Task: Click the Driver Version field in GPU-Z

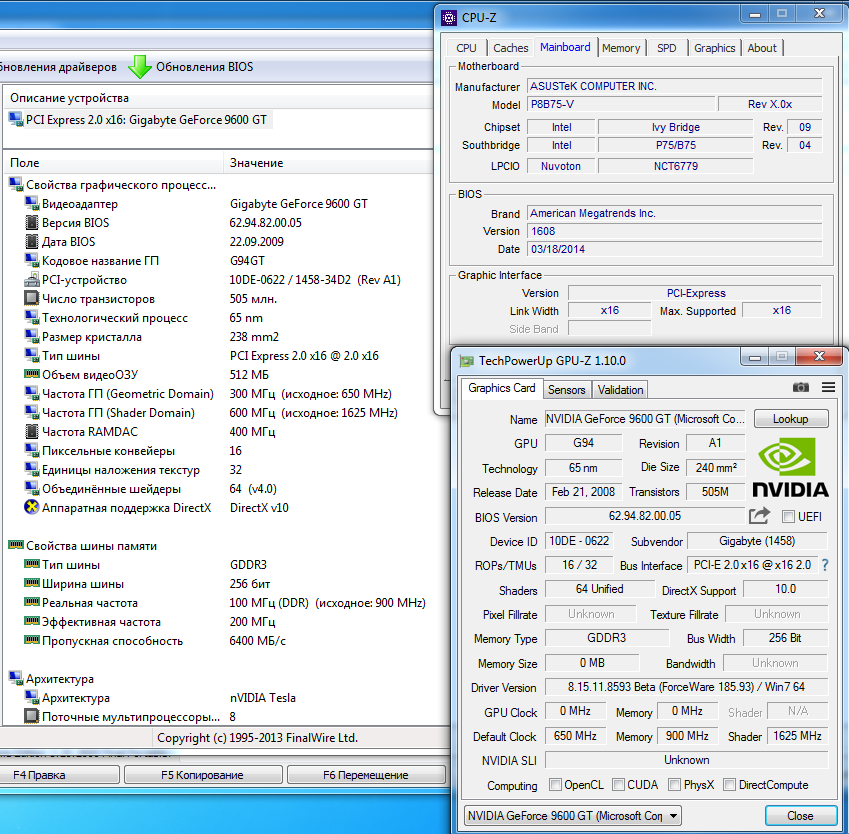Action: tap(686, 687)
